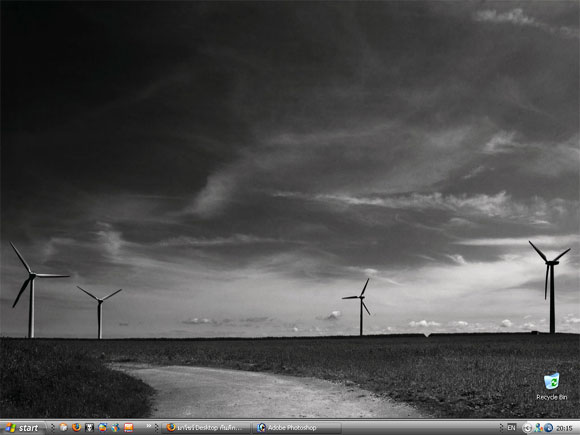Click the 20:15 taskbar clock
The width and height of the screenshot is (580, 435).
(564, 428)
